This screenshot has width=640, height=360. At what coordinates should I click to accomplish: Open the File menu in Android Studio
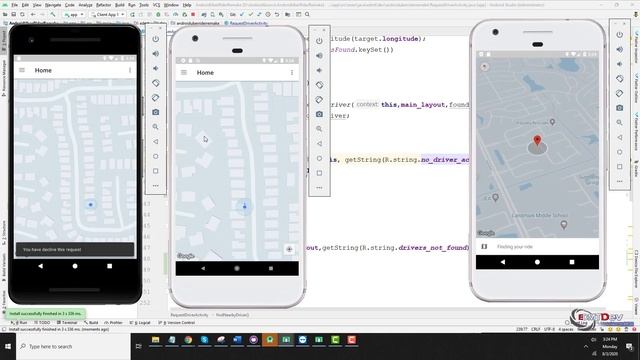pyautogui.click(x=14, y=5)
